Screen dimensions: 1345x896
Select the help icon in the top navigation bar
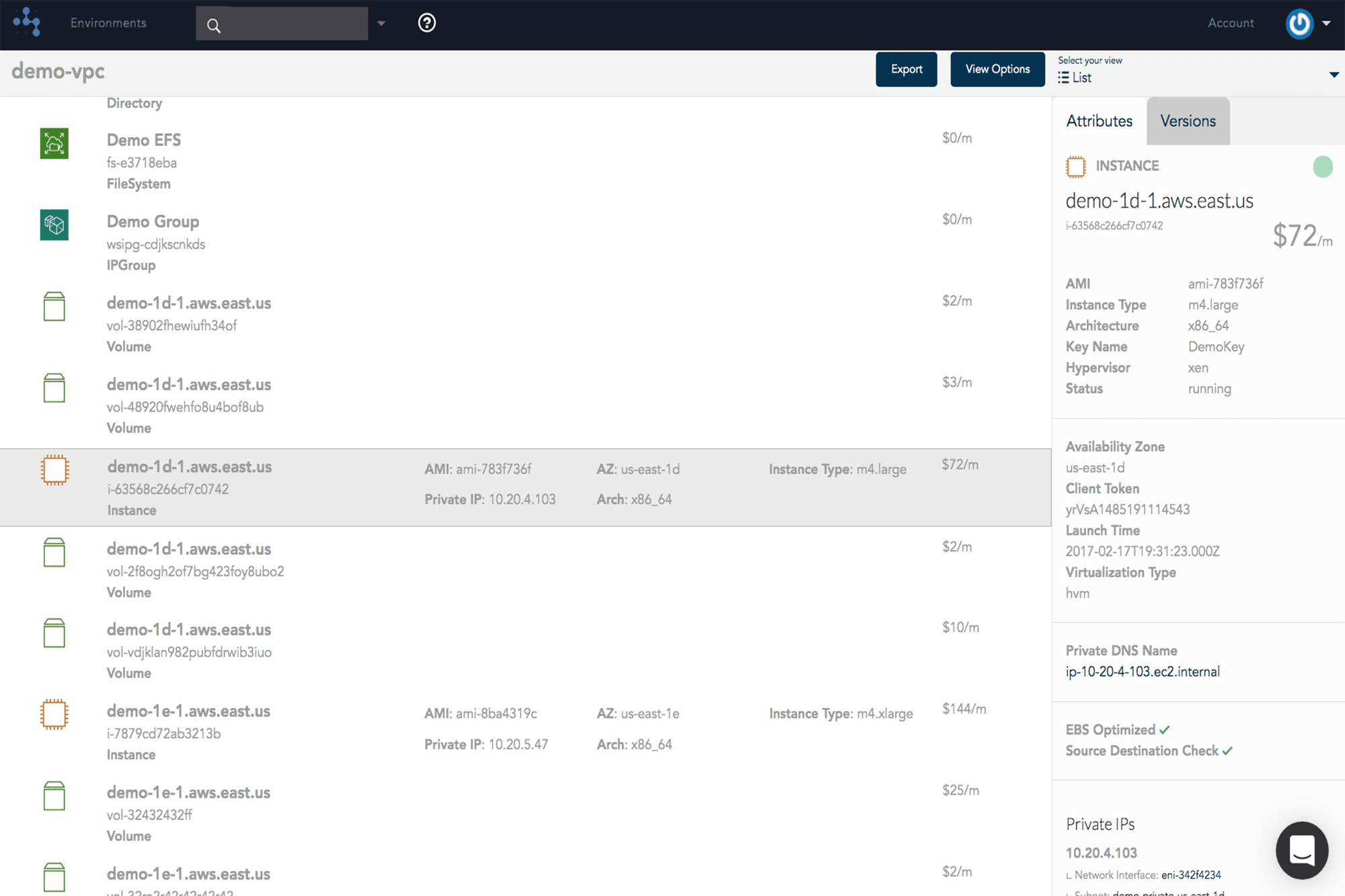[x=427, y=22]
